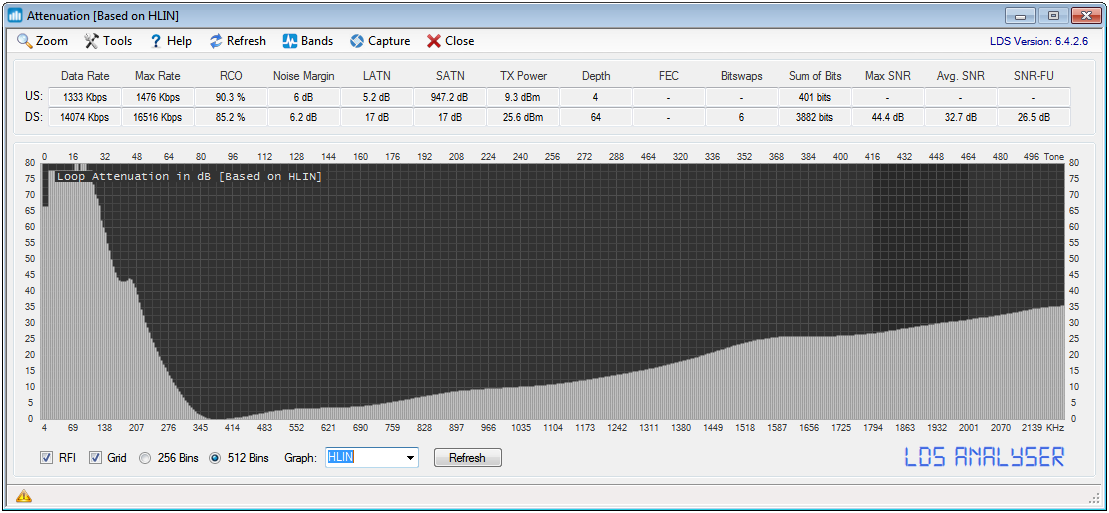Image resolution: width=1109 pixels, height=513 pixels.
Task: Click the warning triangle in status bar
Action: coord(23,496)
